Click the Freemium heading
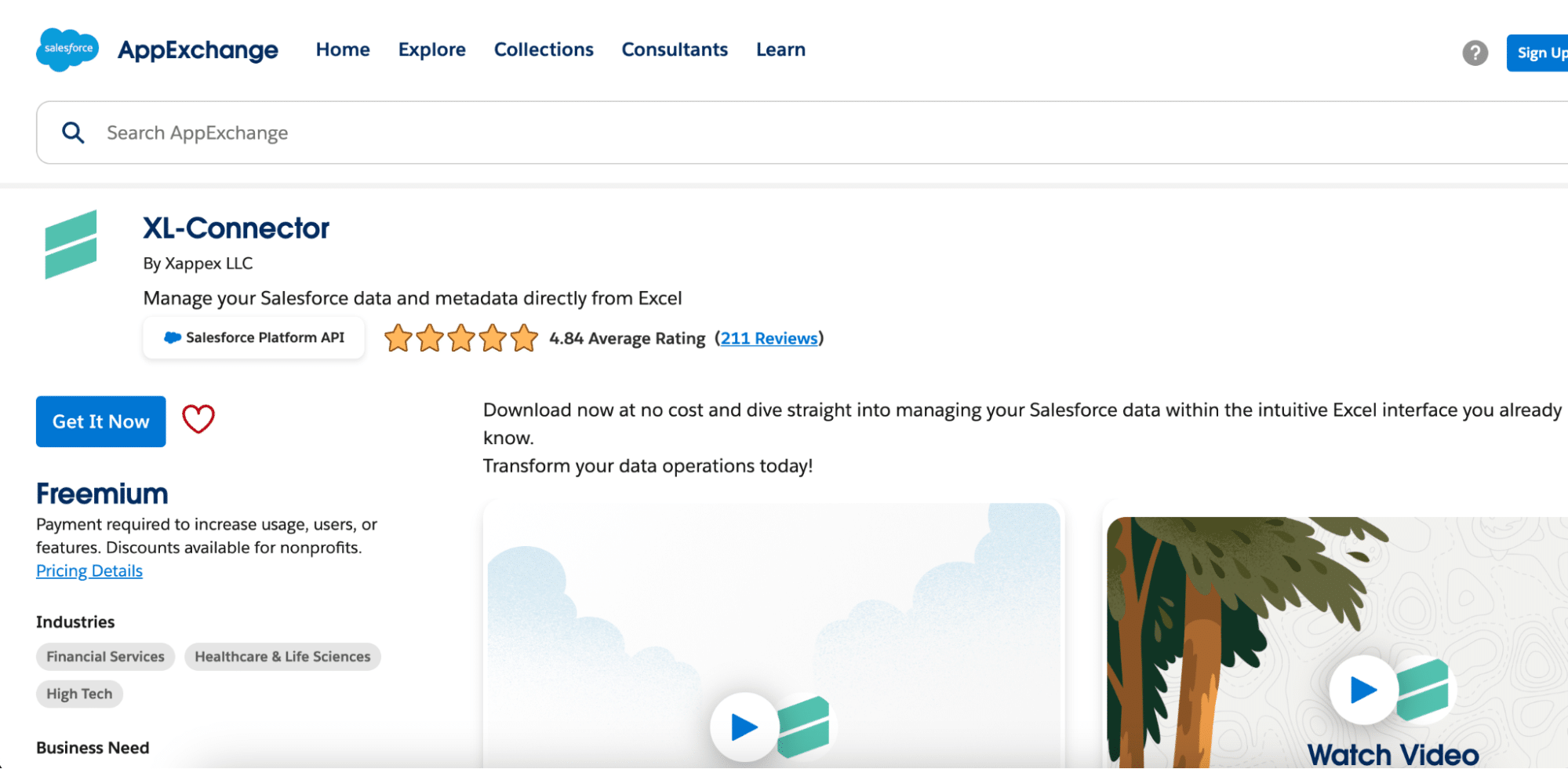Image resolution: width=1568 pixels, height=769 pixels. [102, 494]
